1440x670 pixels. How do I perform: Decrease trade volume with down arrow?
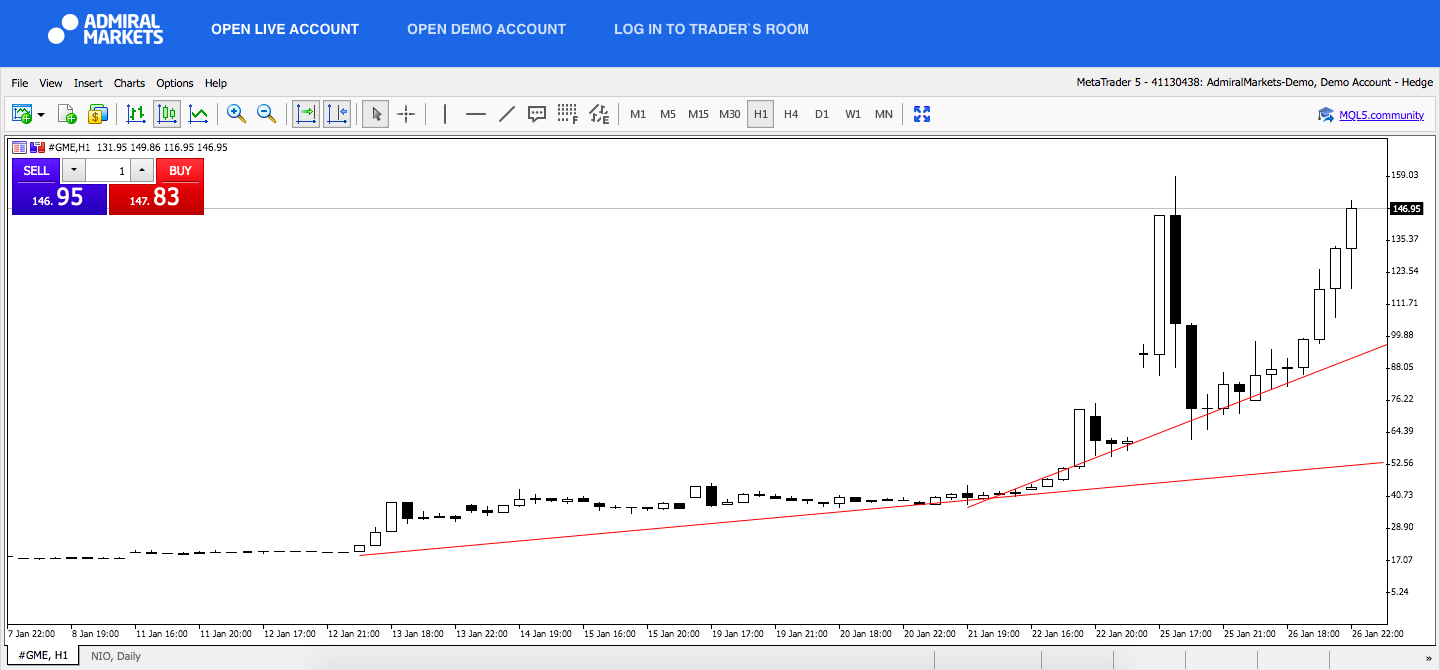point(74,171)
